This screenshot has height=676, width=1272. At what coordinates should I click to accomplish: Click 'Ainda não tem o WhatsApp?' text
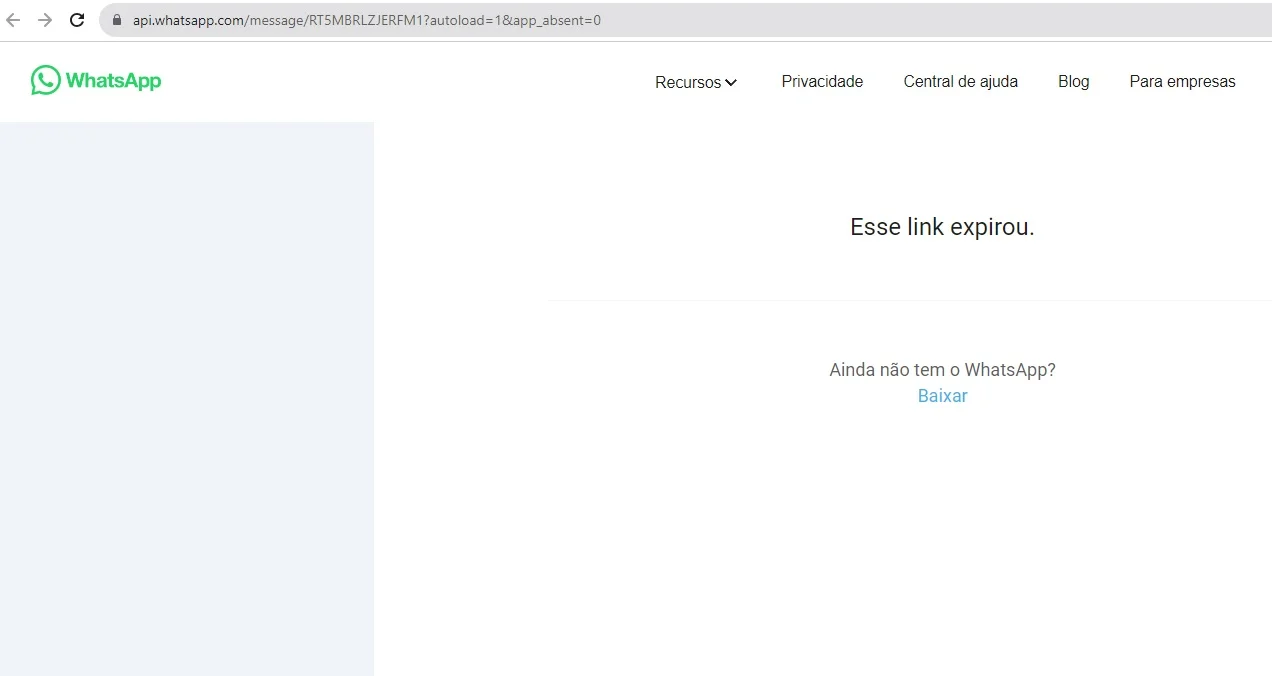942,370
